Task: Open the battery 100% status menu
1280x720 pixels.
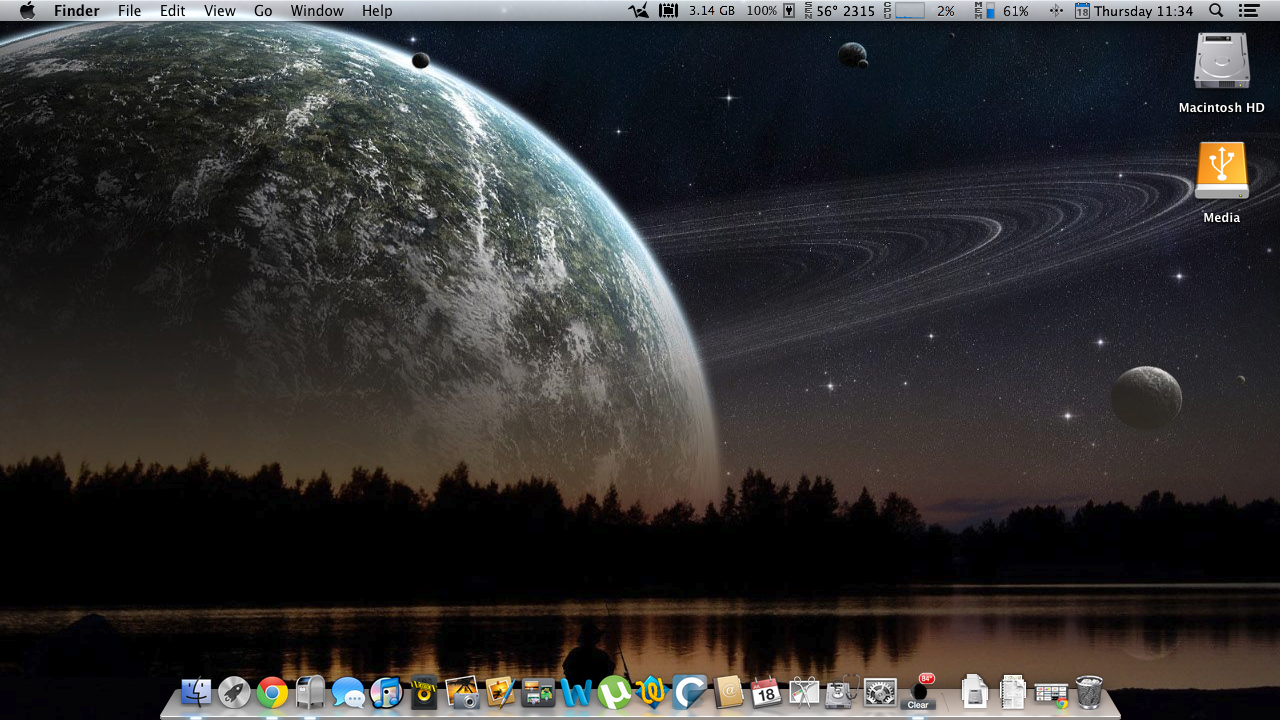Action: pyautogui.click(x=771, y=11)
